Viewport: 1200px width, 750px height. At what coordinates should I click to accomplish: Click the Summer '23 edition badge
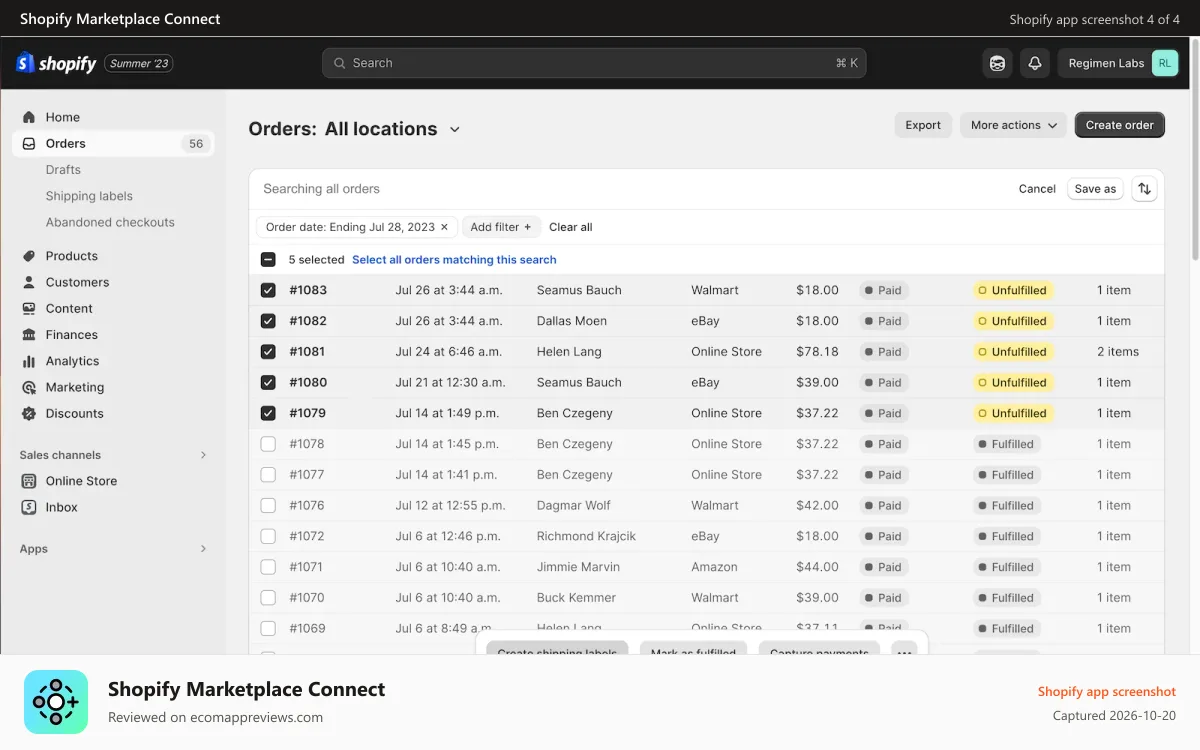coord(139,63)
